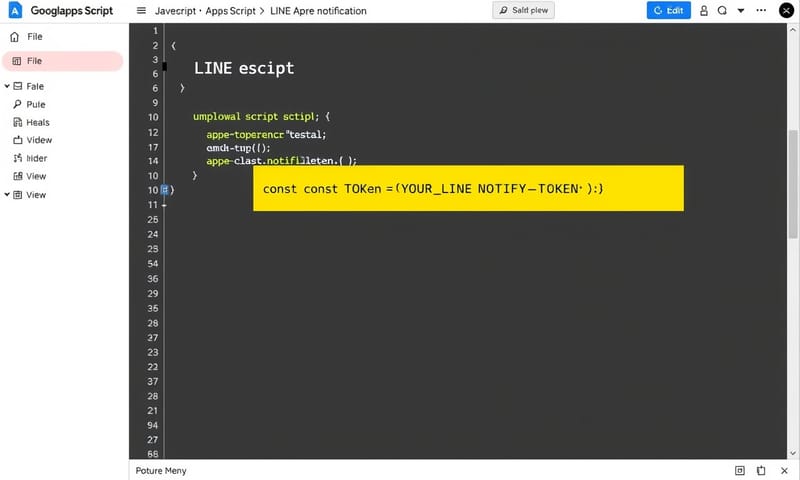Screen dimensions: 800x480
Task: Open Pule in the sidebar
Action: pos(36,105)
